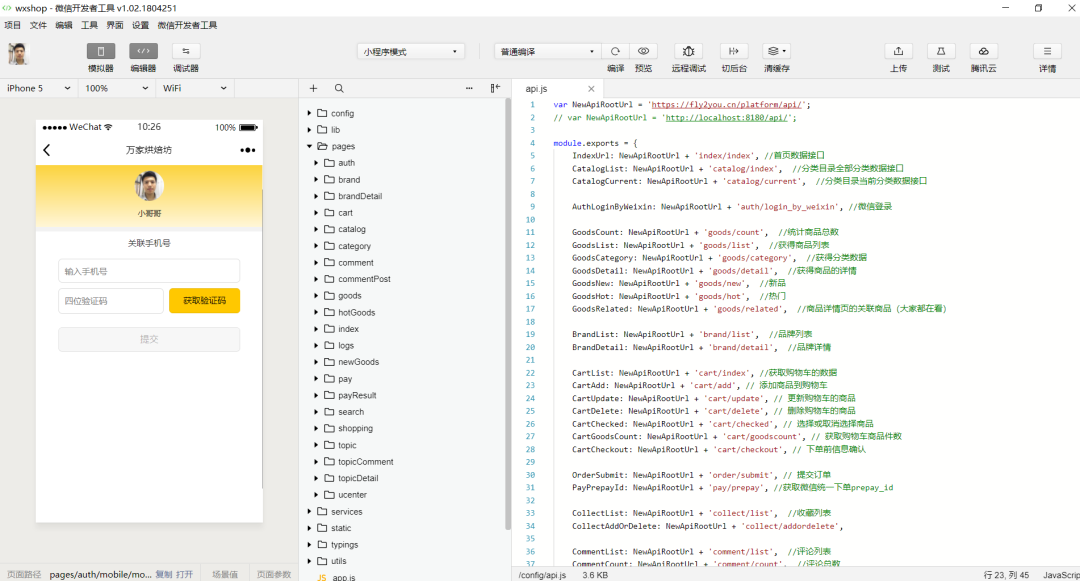Toggle the editor panel icon
This screenshot has height=581, width=1080.
(x=143, y=51)
